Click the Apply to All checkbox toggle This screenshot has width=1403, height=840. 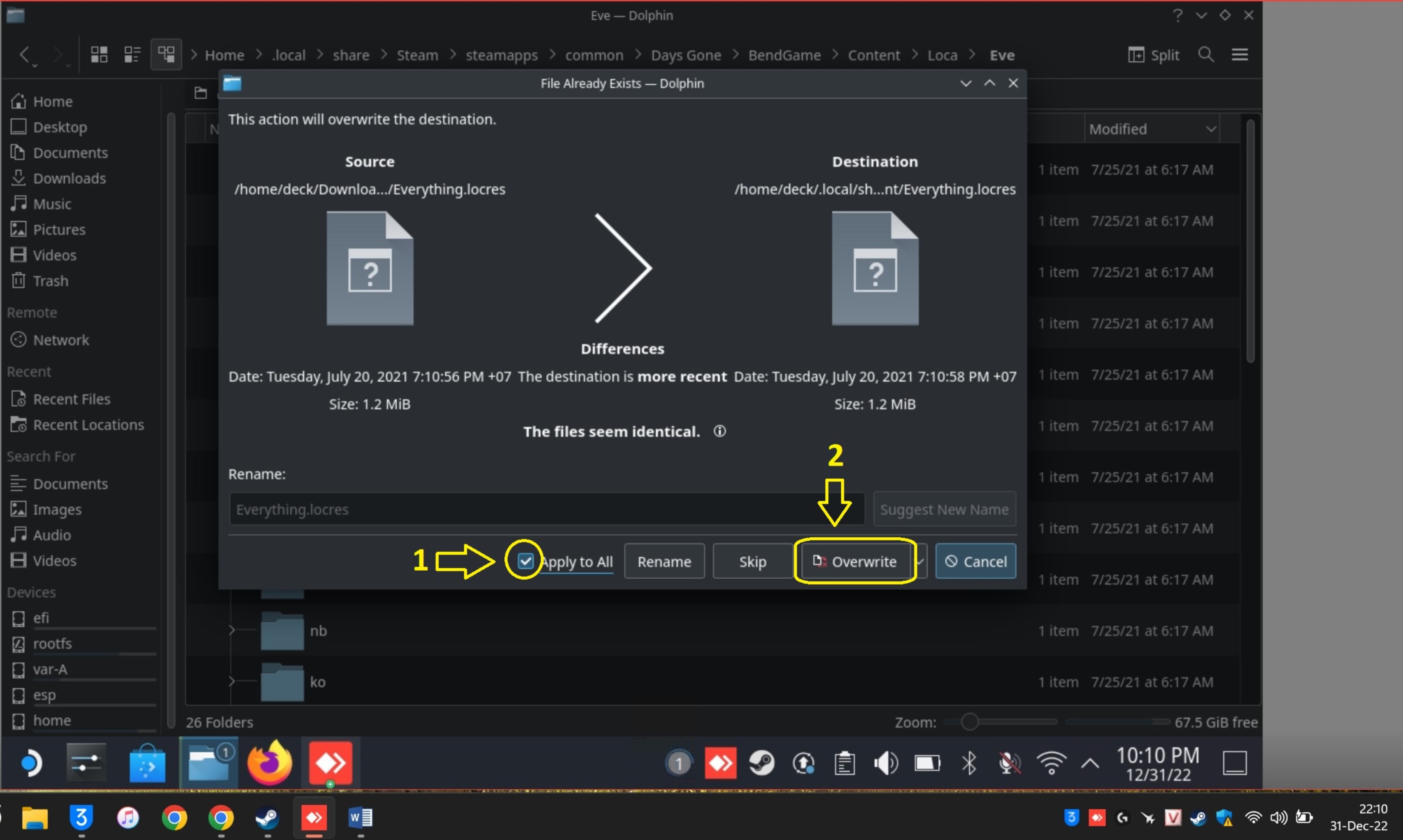coord(524,561)
